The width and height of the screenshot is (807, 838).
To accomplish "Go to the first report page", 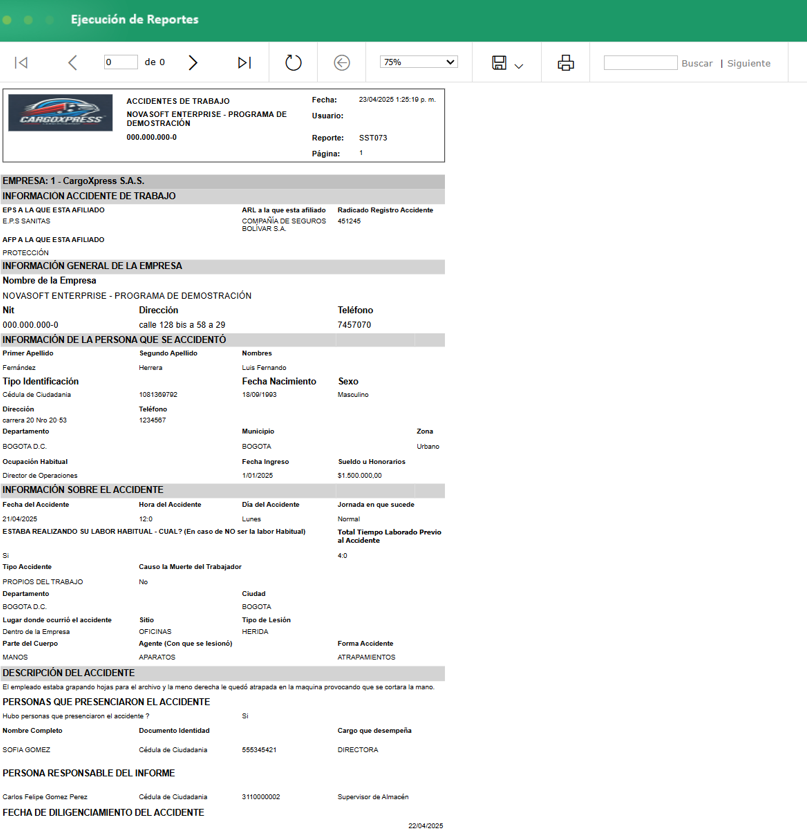I will tap(21, 63).
